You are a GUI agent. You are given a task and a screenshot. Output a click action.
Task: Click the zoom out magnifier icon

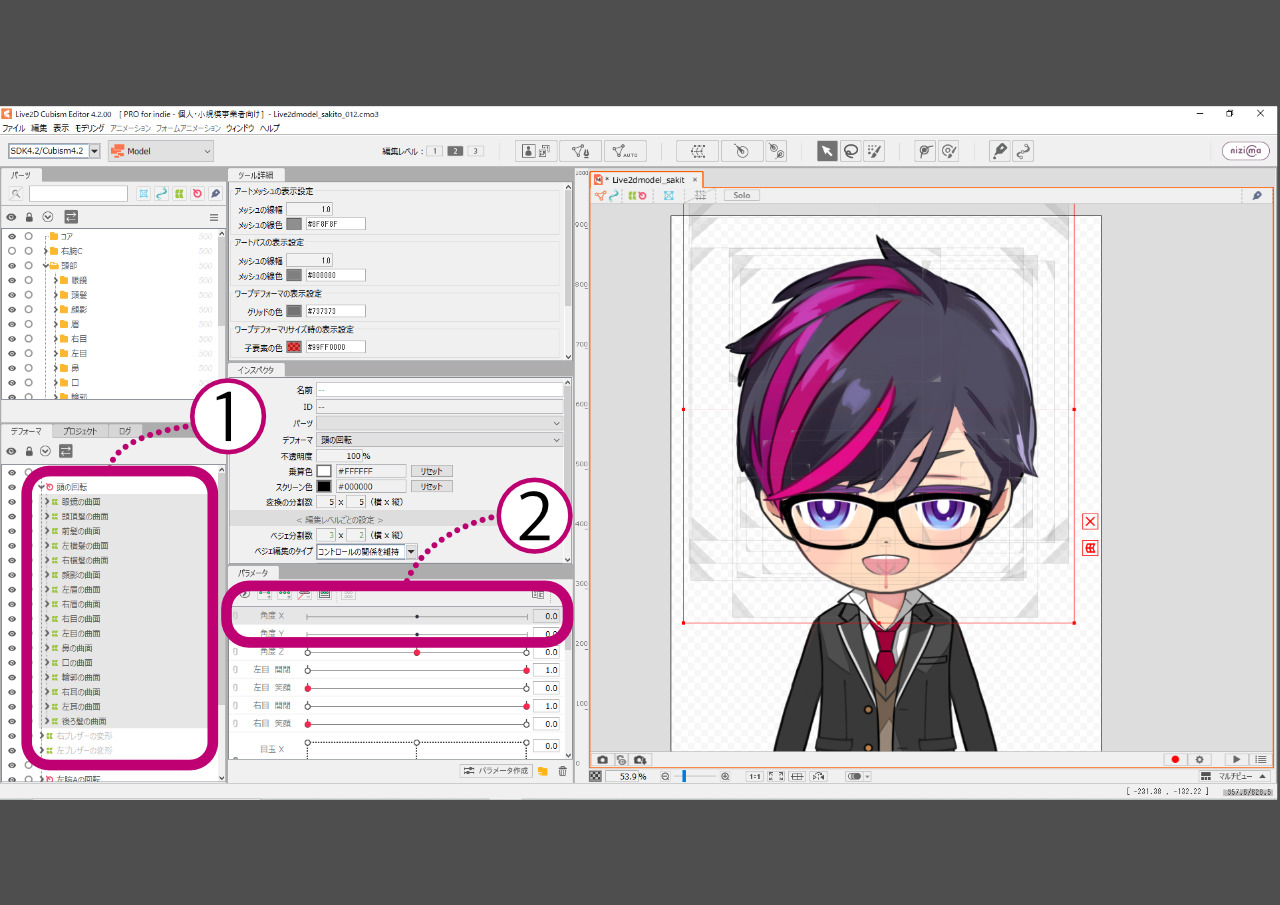tap(665, 776)
